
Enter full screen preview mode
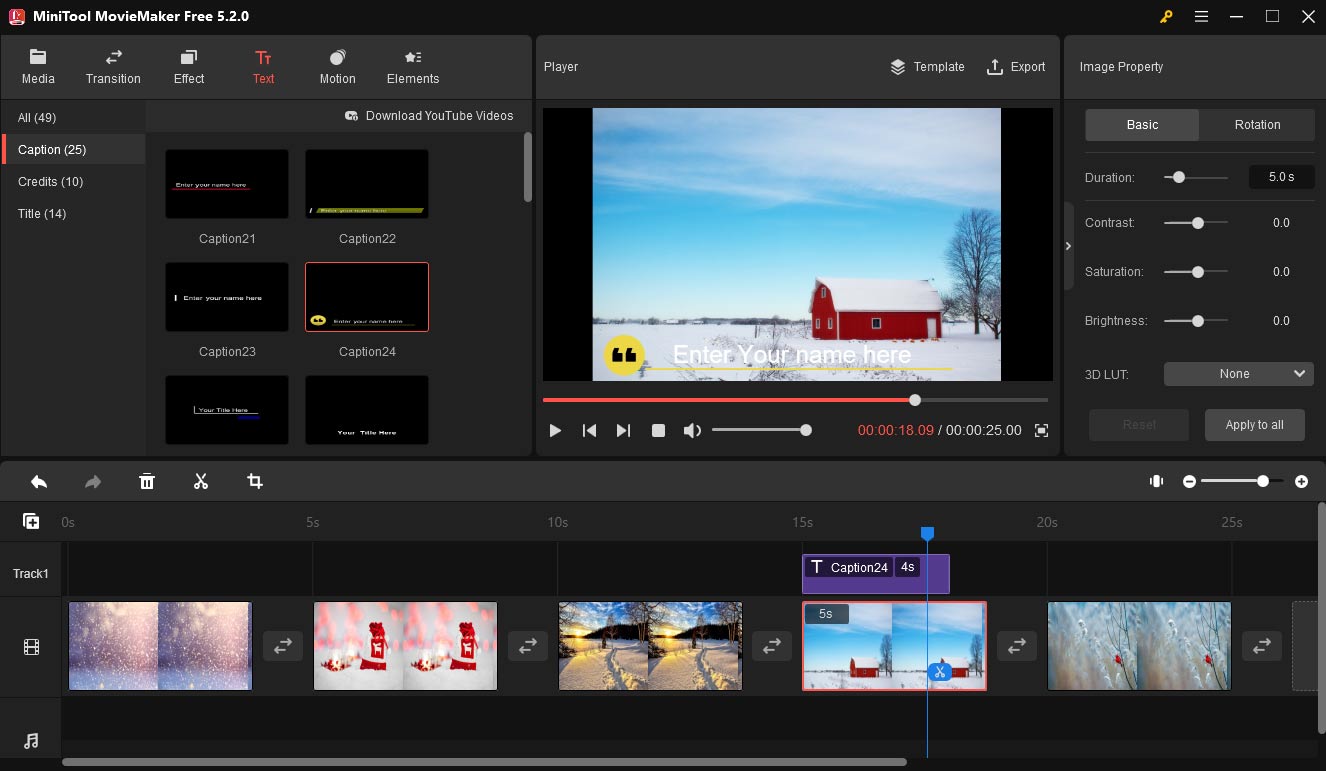pyautogui.click(x=1041, y=430)
